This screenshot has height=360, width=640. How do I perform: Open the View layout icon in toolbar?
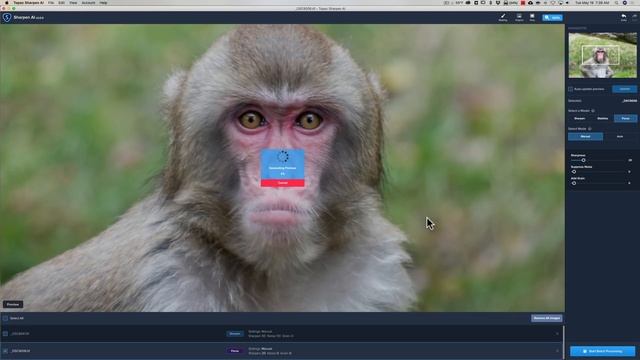click(x=532, y=17)
